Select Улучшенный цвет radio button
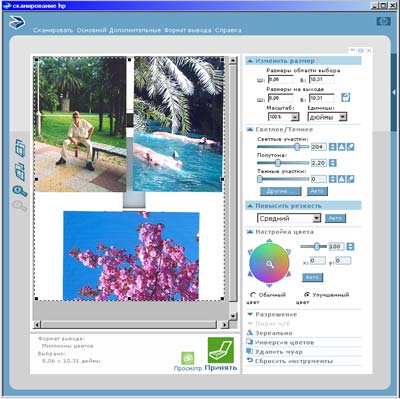Viewport: 400px width, 399px height. pos(307,295)
